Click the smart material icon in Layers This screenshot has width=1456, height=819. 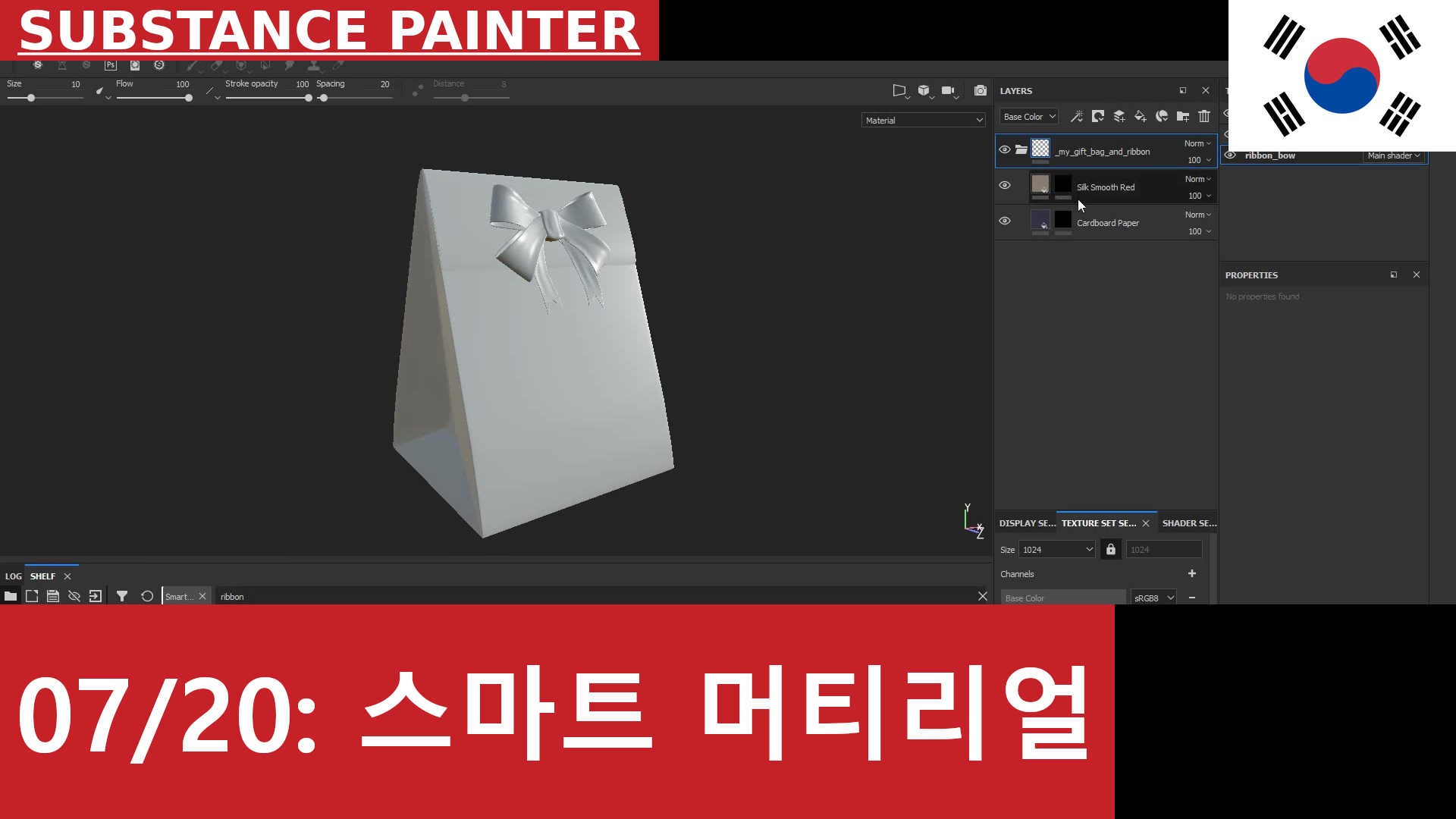click(1161, 116)
